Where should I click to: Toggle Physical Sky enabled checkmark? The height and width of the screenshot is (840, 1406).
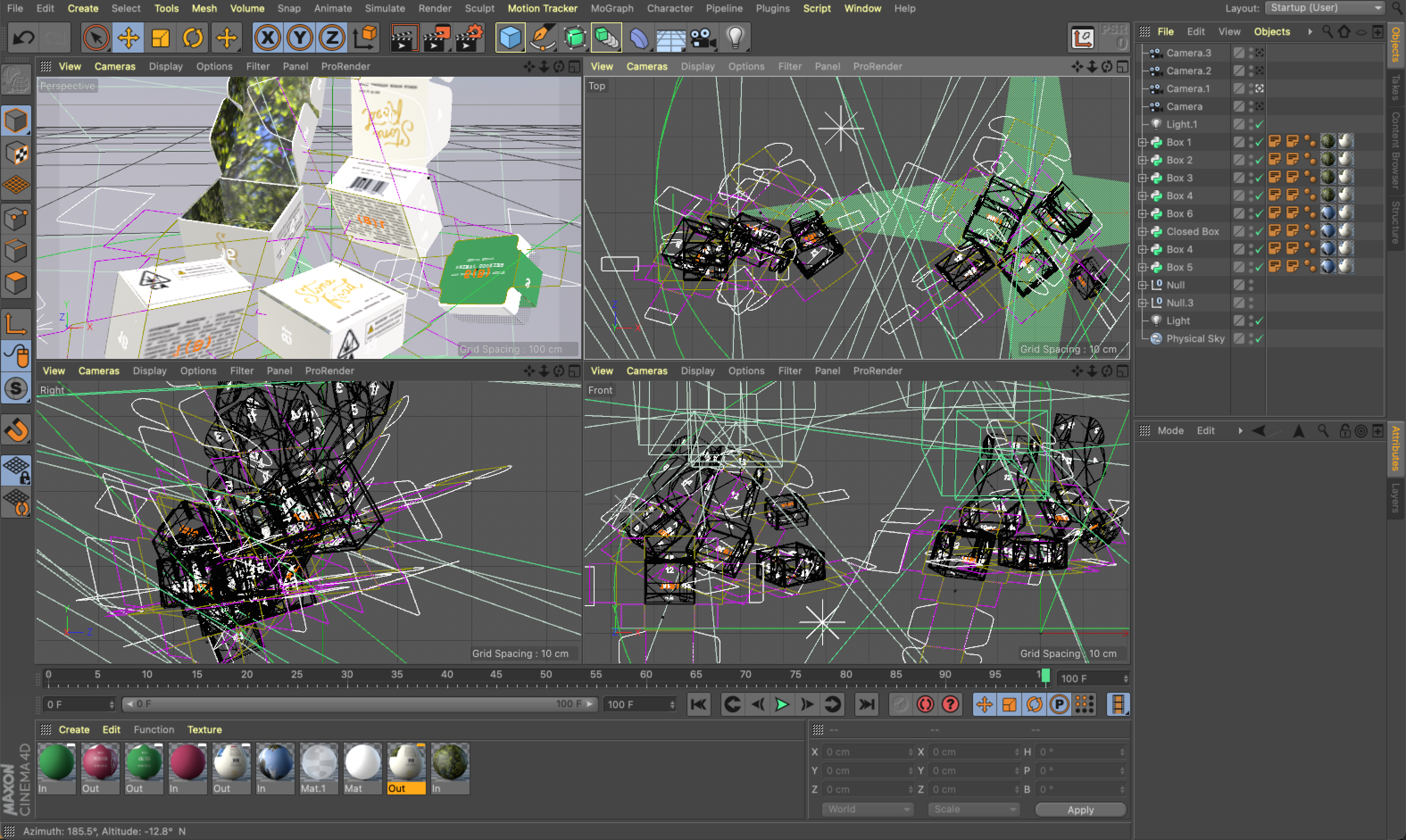click(1260, 338)
